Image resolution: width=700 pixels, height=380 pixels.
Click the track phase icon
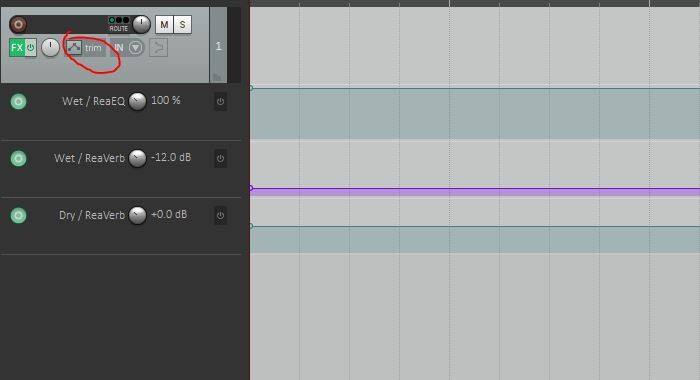(x=158, y=47)
